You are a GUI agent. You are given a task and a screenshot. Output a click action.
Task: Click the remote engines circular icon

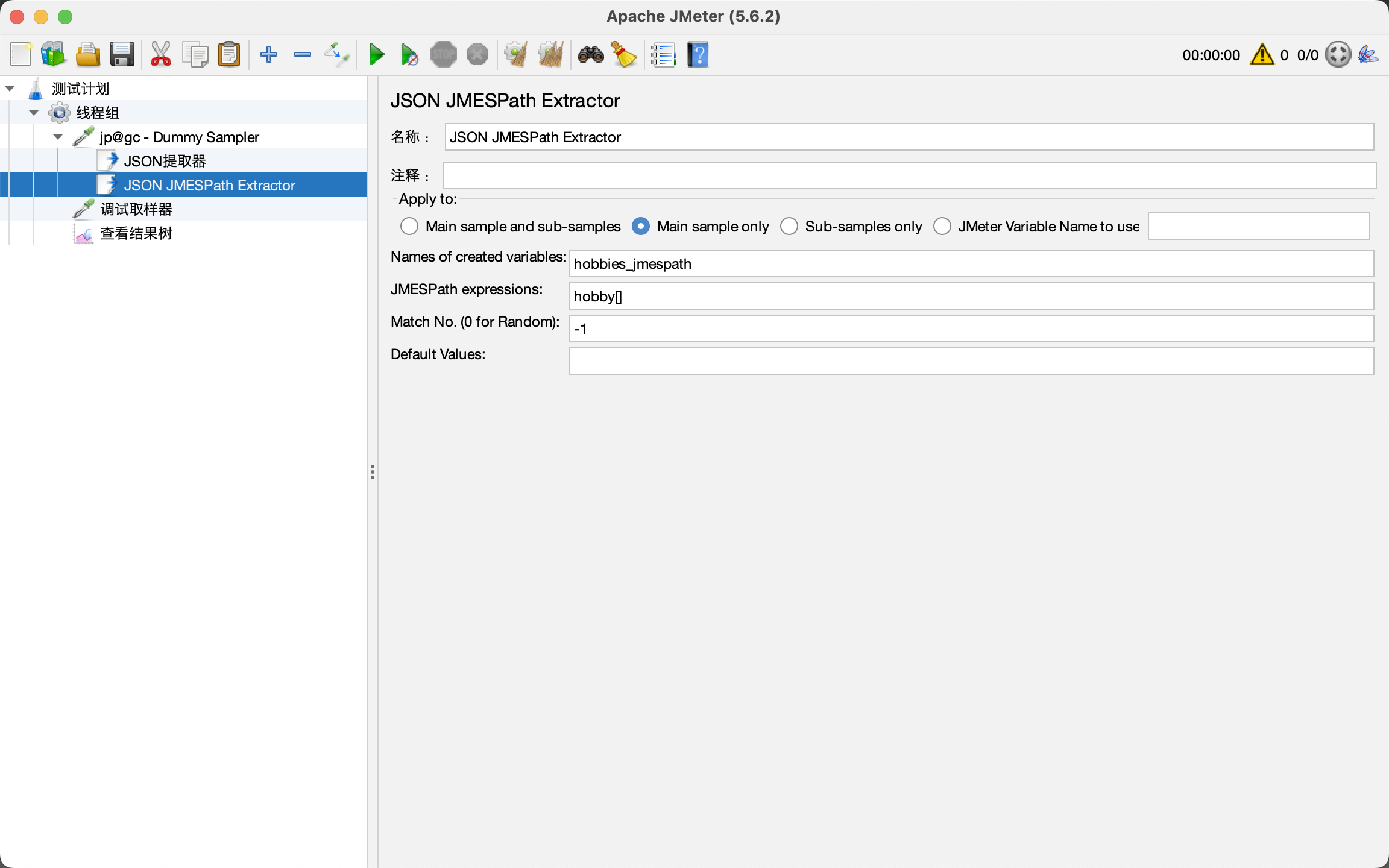click(x=1338, y=55)
